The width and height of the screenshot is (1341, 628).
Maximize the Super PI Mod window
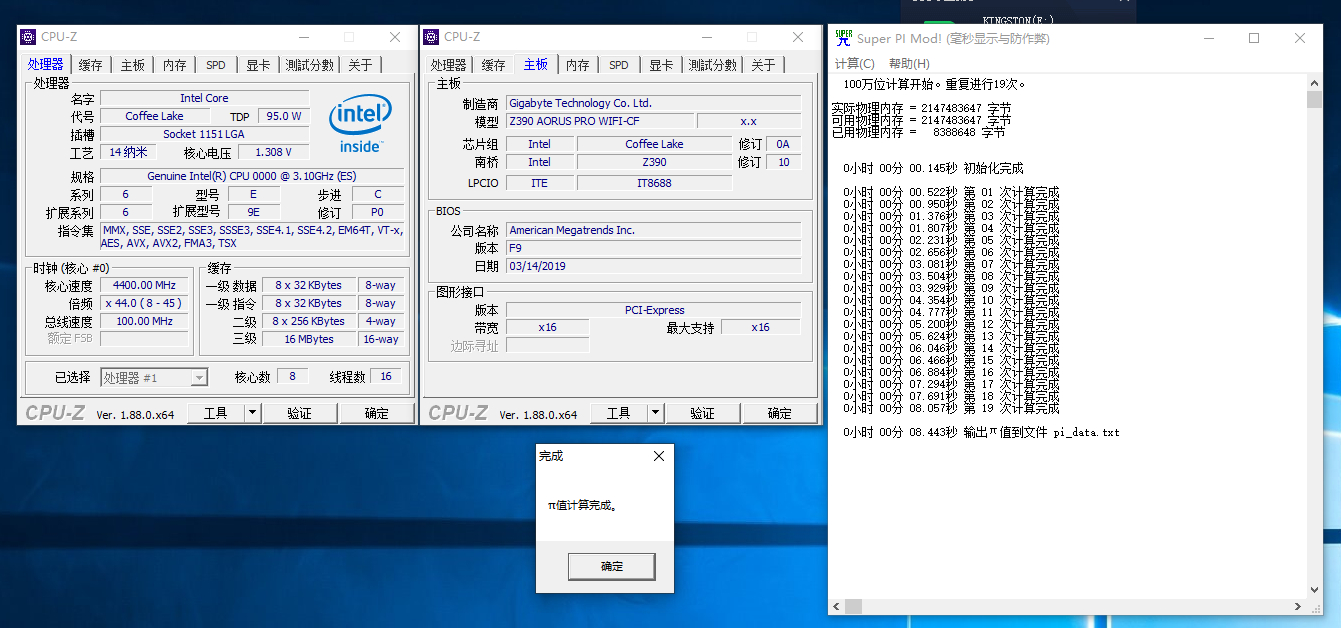1254,38
